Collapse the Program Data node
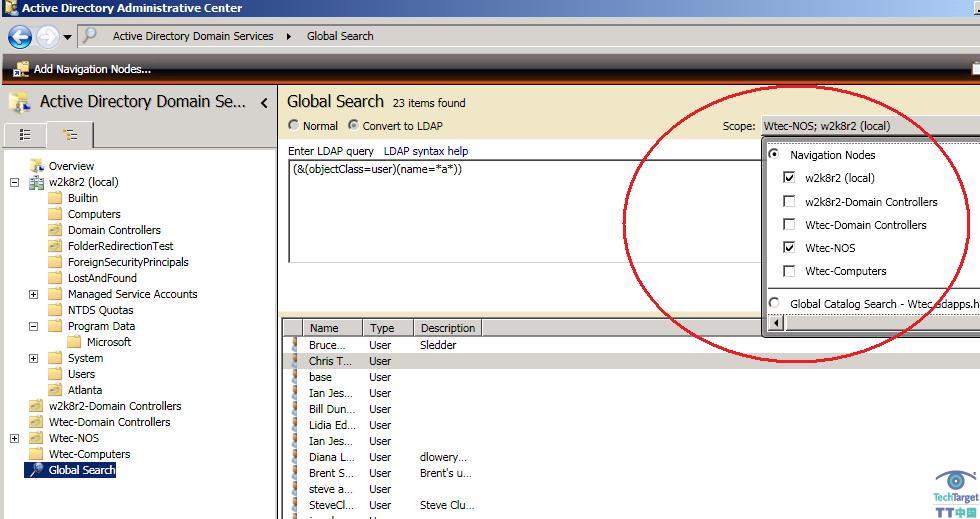 click(34, 326)
